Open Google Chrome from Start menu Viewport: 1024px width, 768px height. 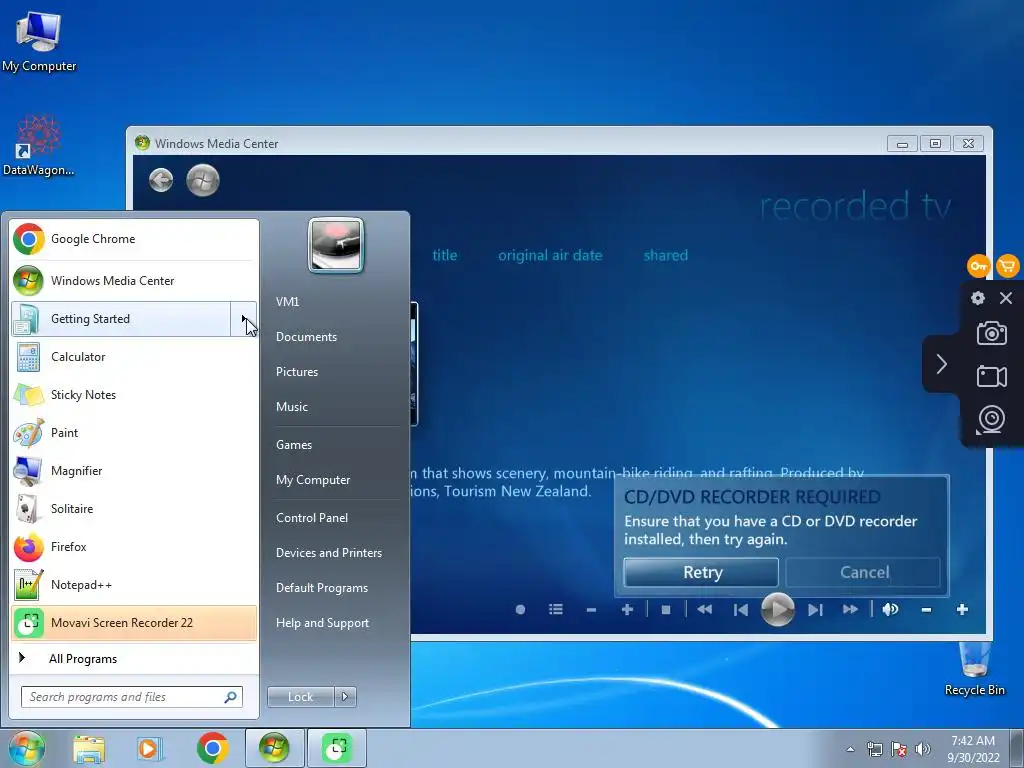coord(134,239)
